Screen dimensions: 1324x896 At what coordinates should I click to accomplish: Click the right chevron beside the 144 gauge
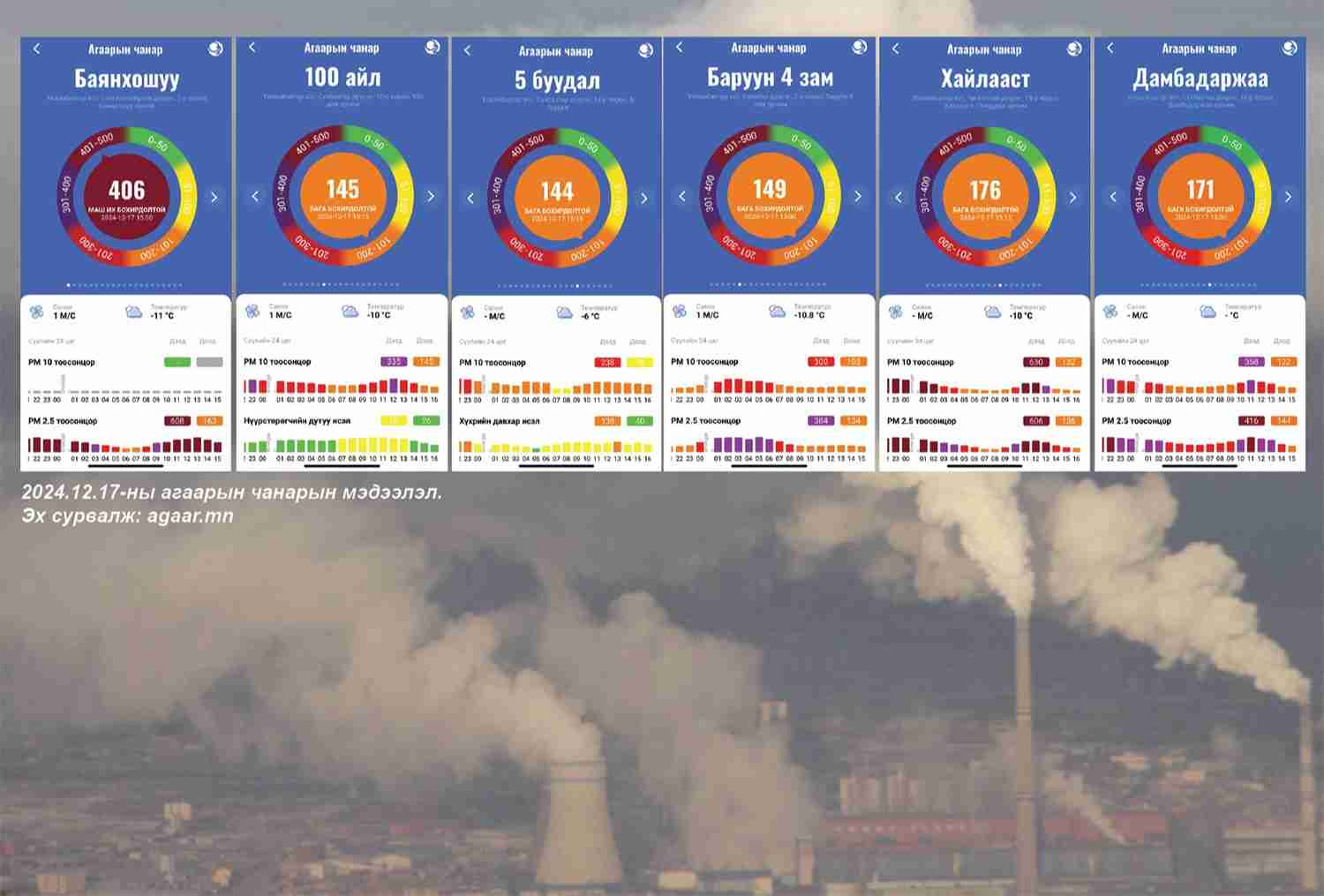[643, 198]
